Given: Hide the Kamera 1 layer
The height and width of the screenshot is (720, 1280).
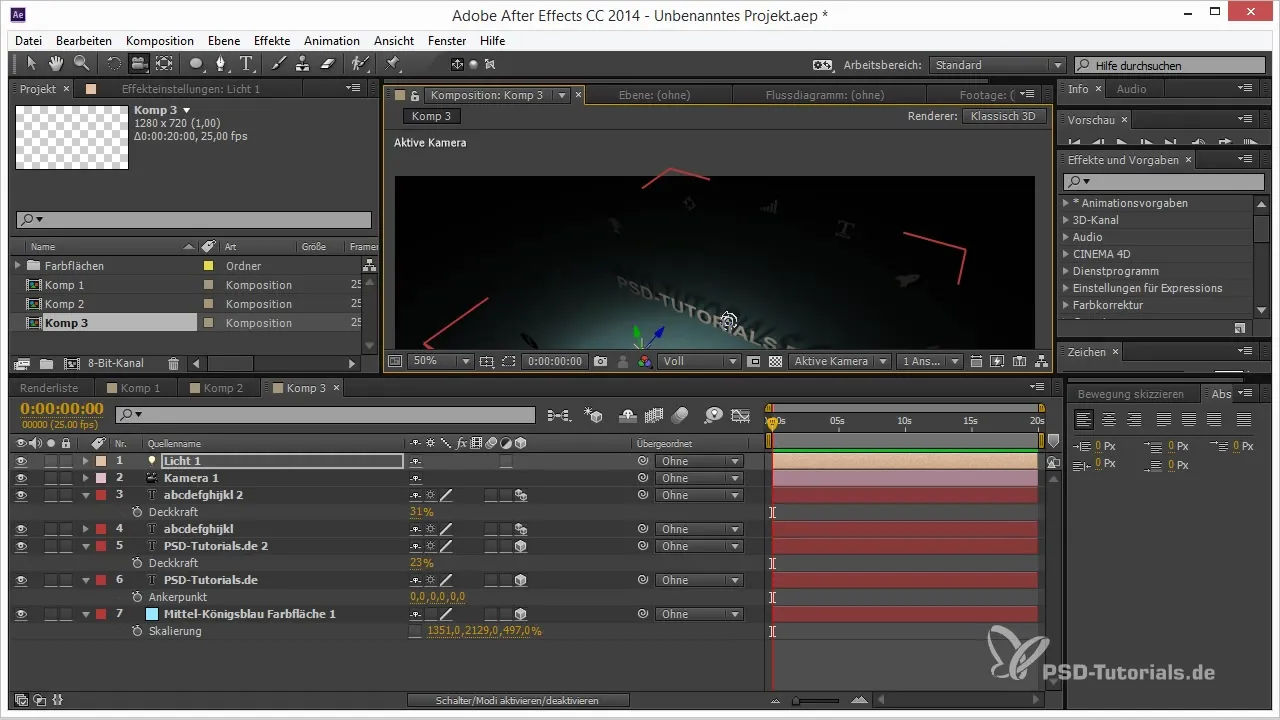Looking at the screenshot, I should click(22, 478).
